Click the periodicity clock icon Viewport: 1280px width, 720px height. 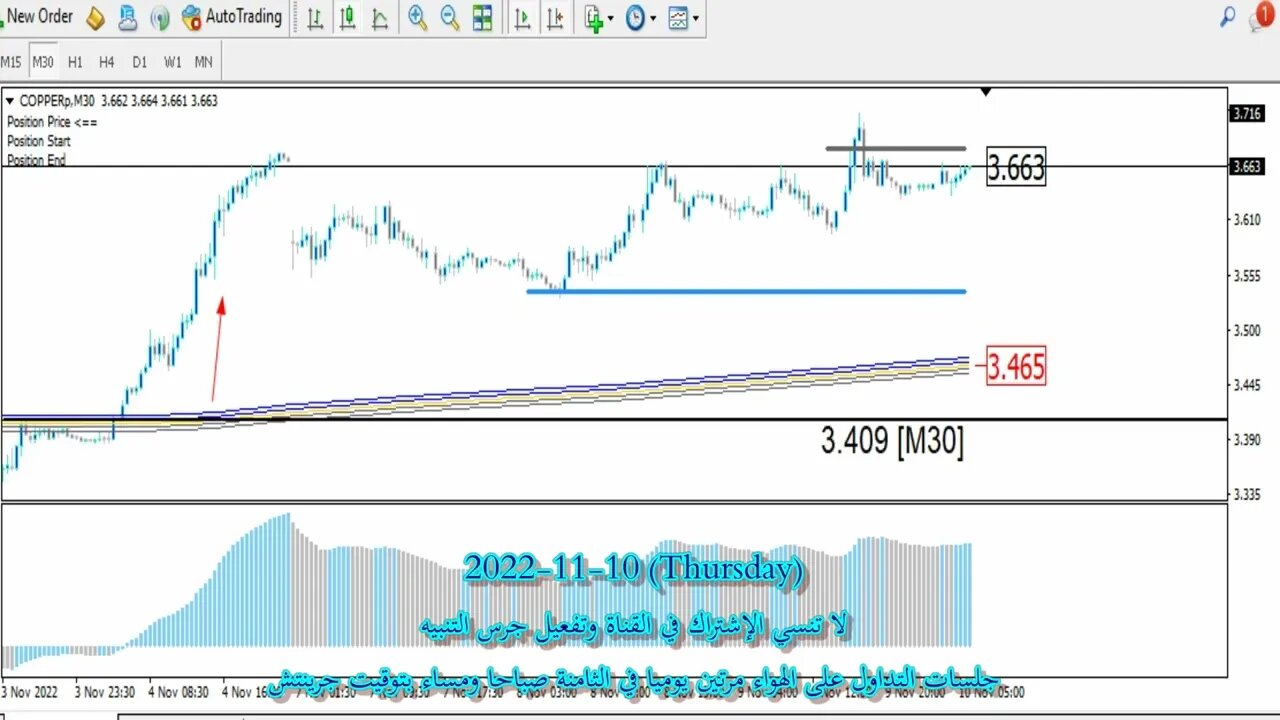point(636,17)
